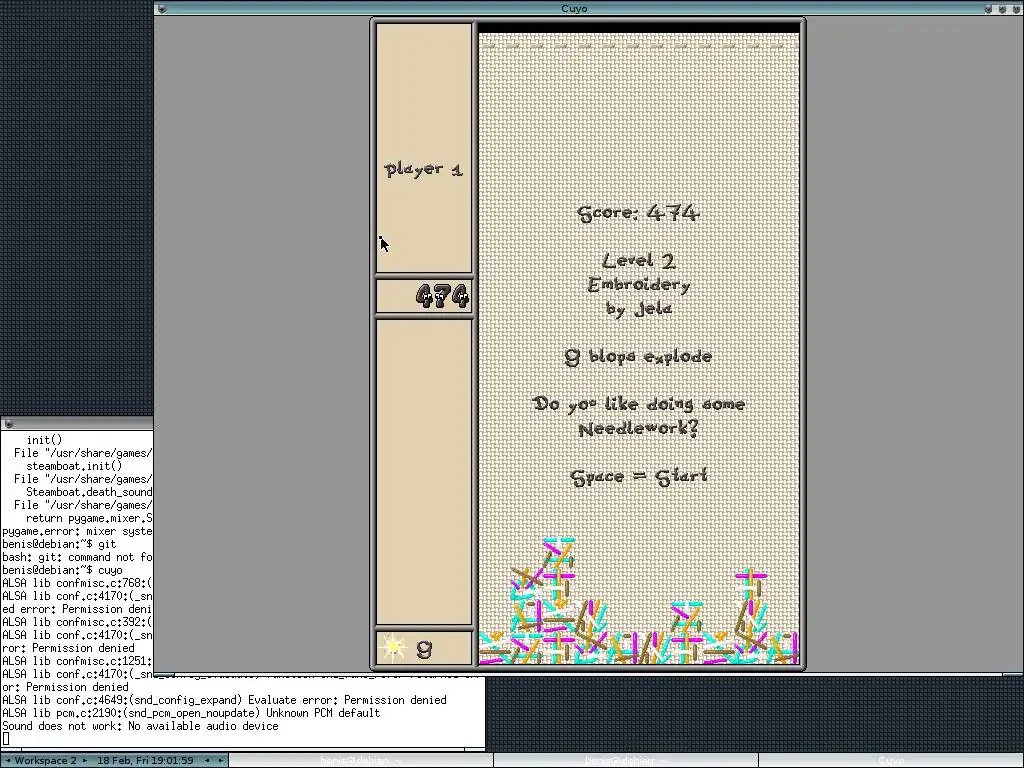Click the 'Needlework?' text
Image resolution: width=1024 pixels, height=768 pixels.
tap(639, 428)
